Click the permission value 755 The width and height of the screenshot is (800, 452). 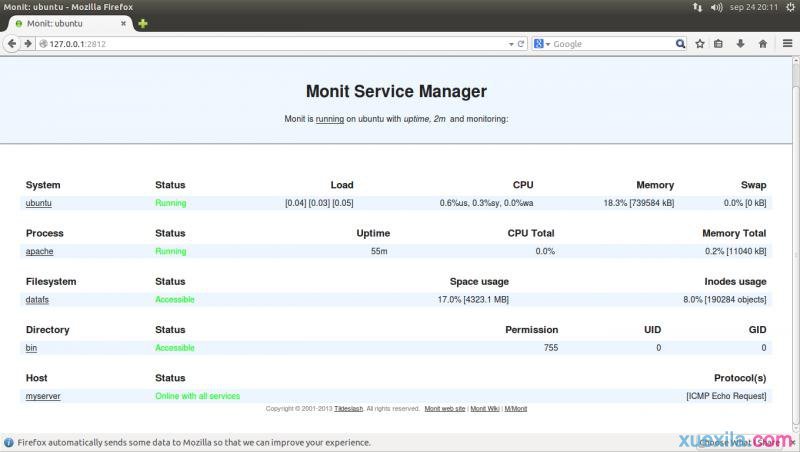(551, 348)
